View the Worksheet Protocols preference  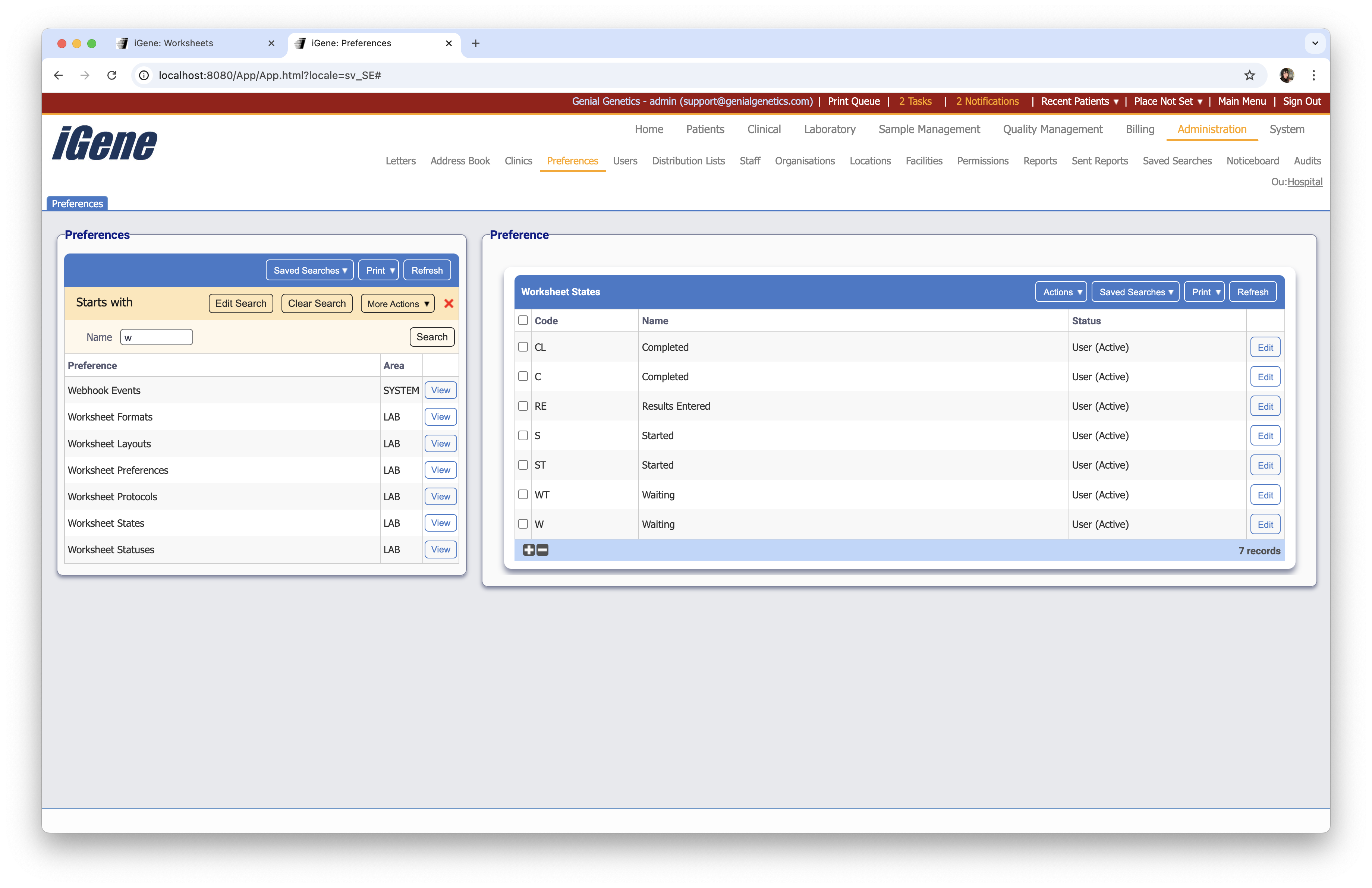440,496
